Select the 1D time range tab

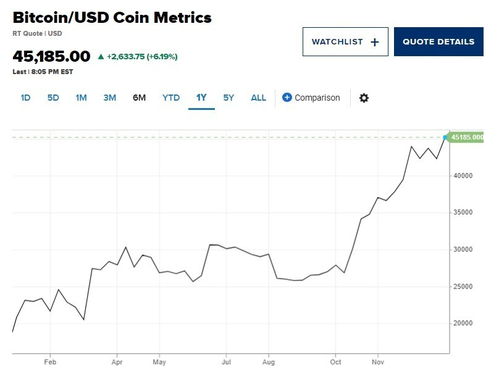pyautogui.click(x=26, y=98)
